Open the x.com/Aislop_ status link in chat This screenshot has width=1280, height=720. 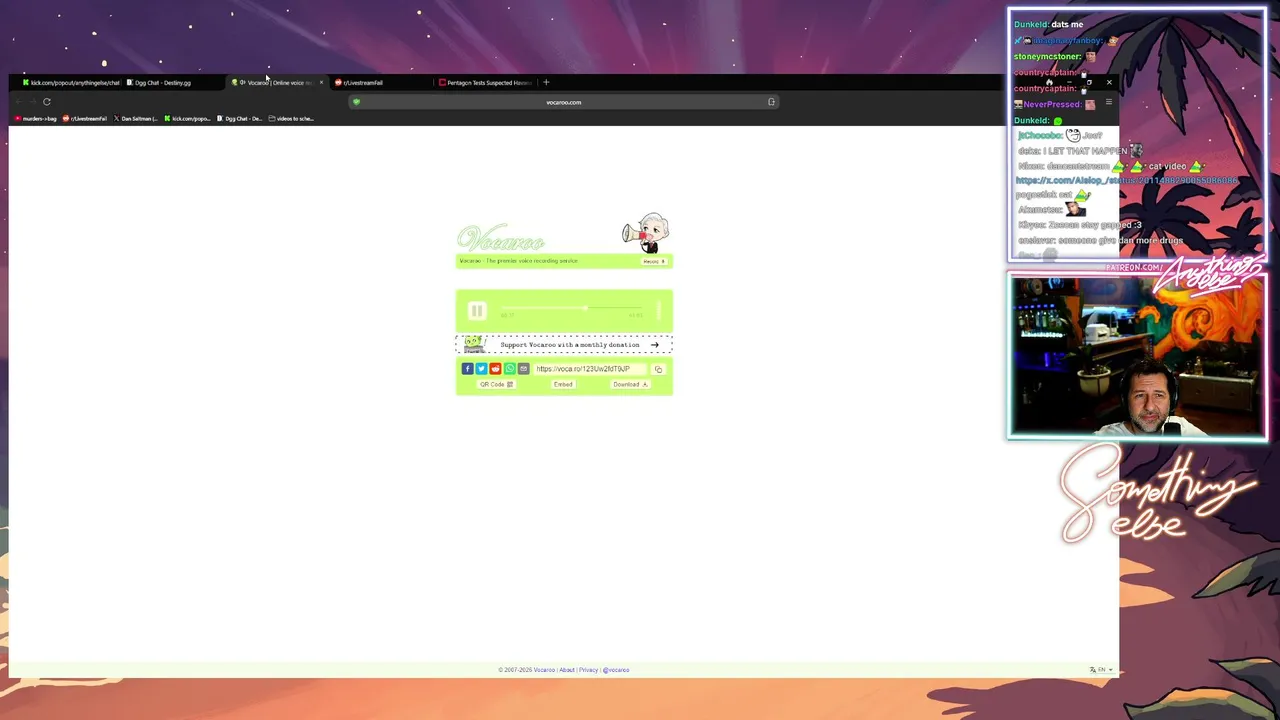coord(1127,181)
